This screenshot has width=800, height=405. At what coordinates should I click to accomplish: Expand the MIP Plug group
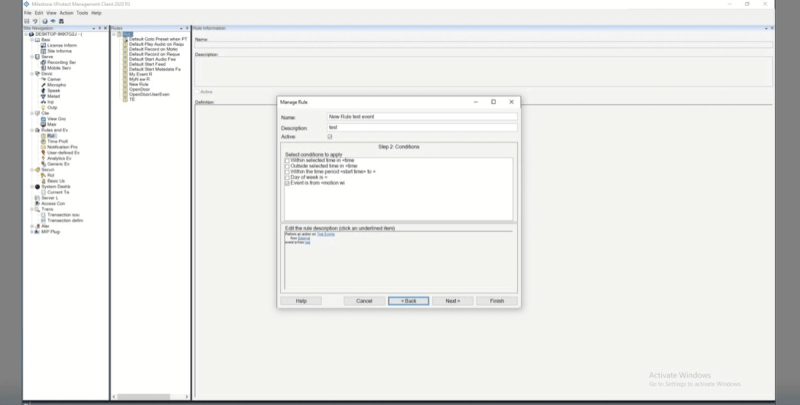pyautogui.click(x=32, y=232)
